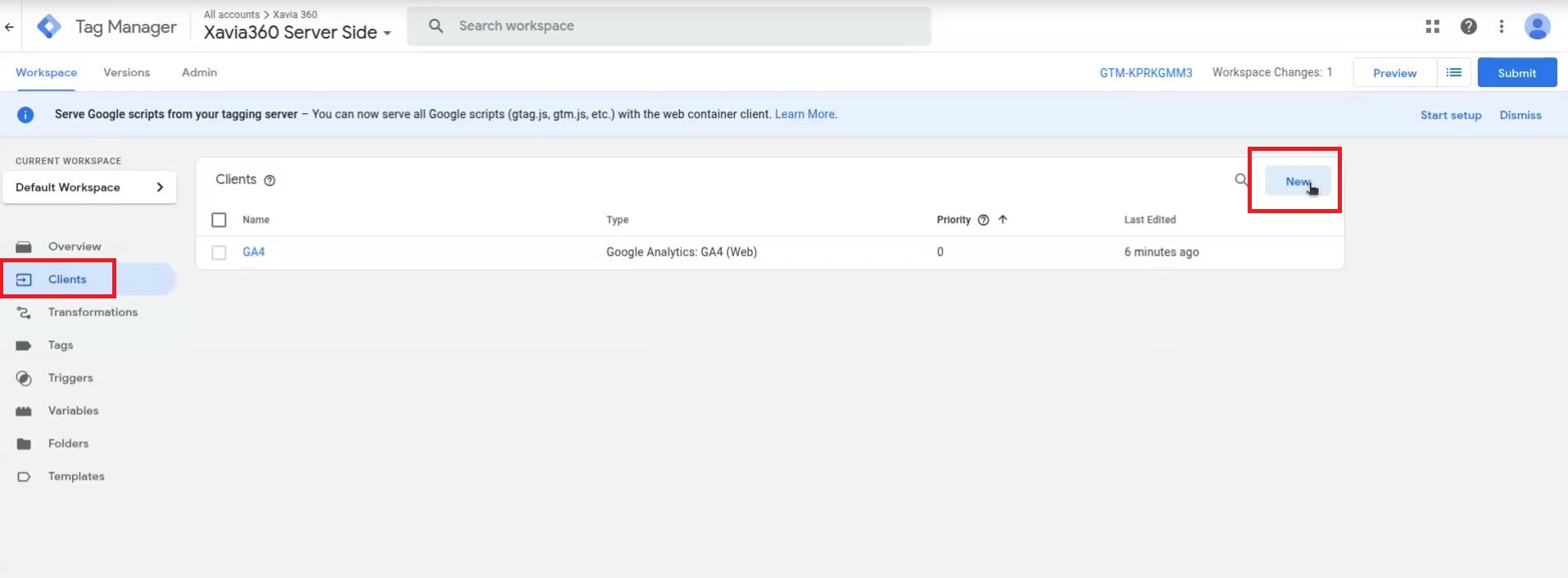Open the GA4 client link

[x=253, y=253]
